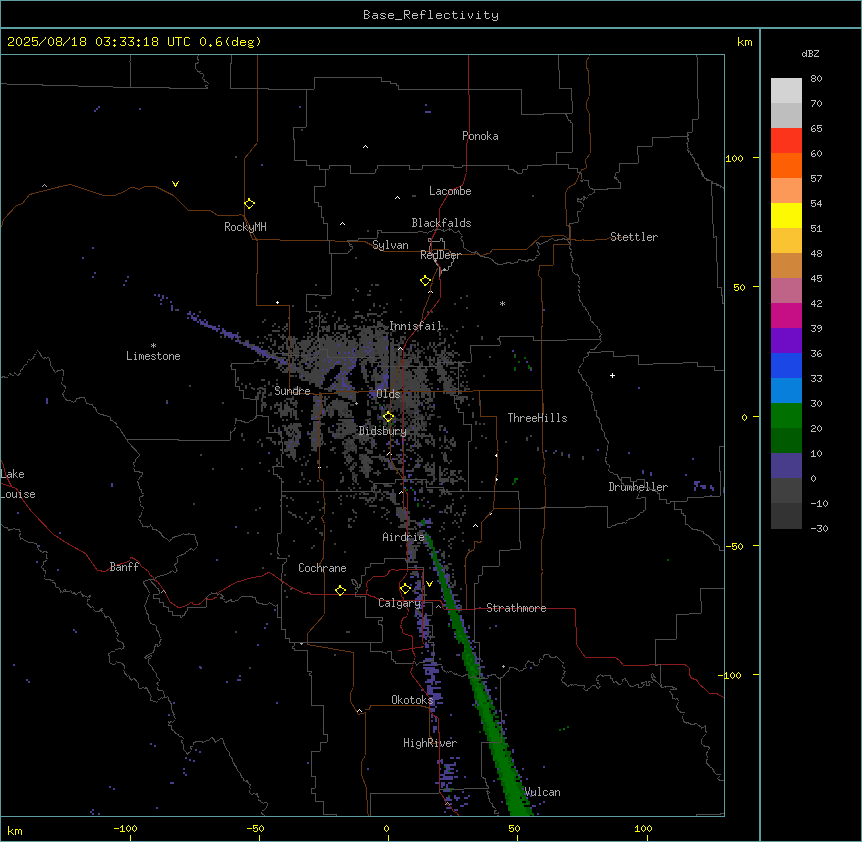This screenshot has width=862, height=842.
Task: Click the RedDeer city label
Action: pos(441,255)
